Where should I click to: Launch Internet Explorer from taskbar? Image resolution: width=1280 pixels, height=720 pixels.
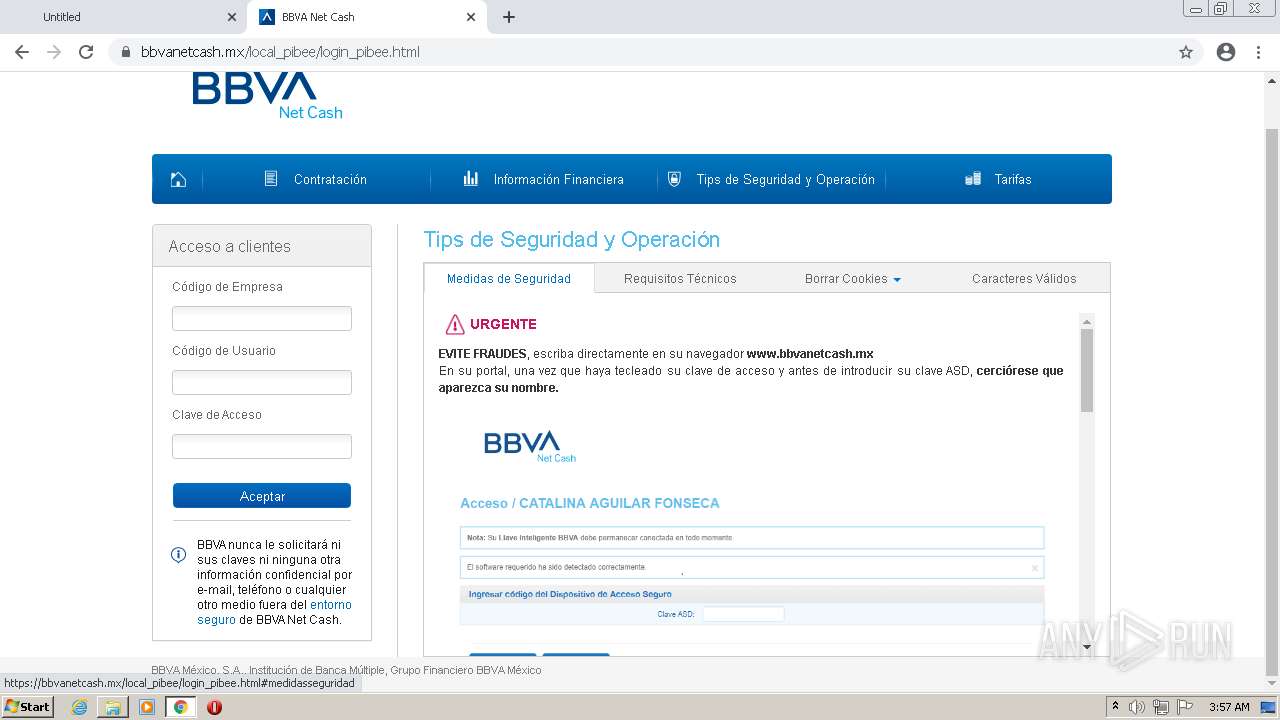79,707
